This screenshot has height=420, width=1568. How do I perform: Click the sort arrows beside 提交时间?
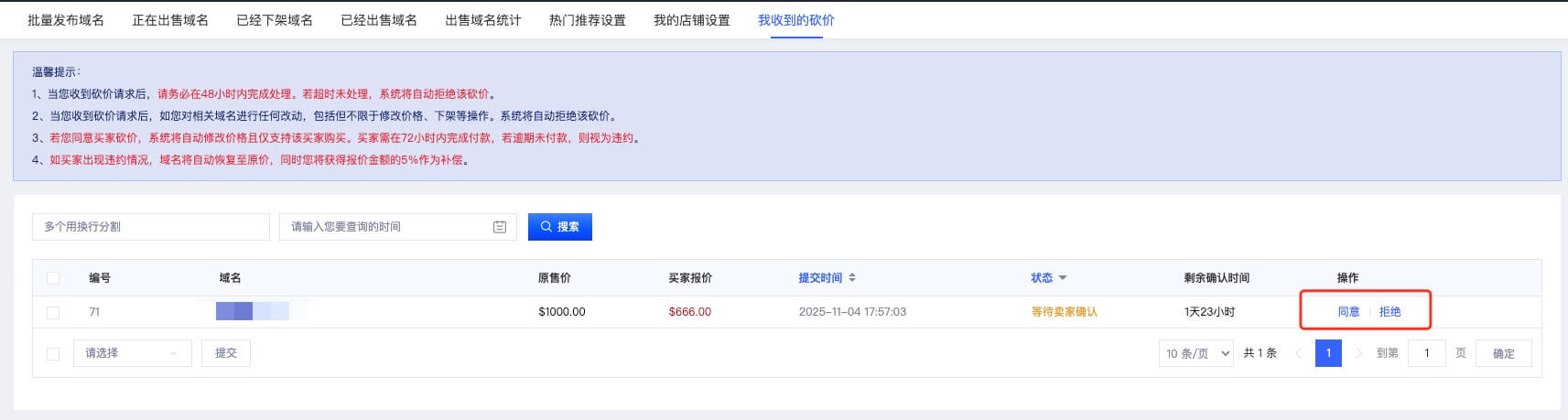[x=852, y=278]
